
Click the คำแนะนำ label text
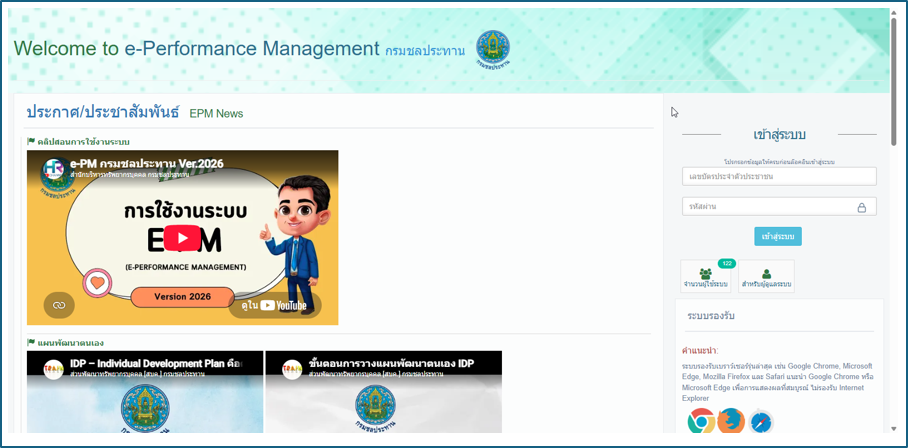click(700, 351)
